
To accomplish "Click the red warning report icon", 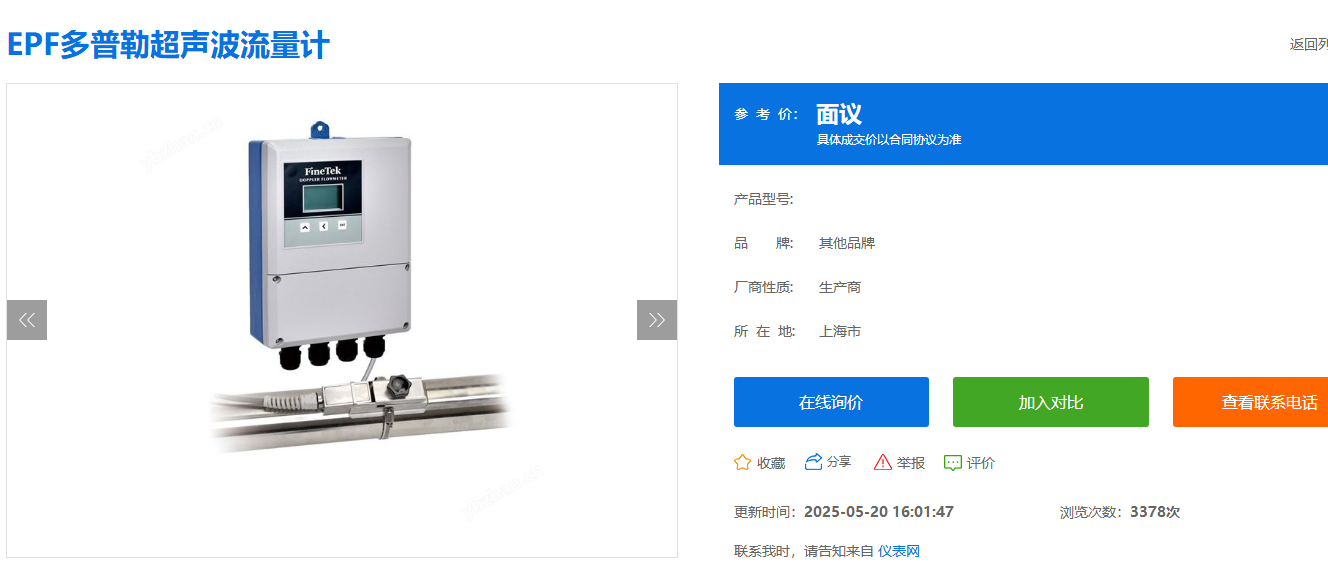I will click(883, 462).
